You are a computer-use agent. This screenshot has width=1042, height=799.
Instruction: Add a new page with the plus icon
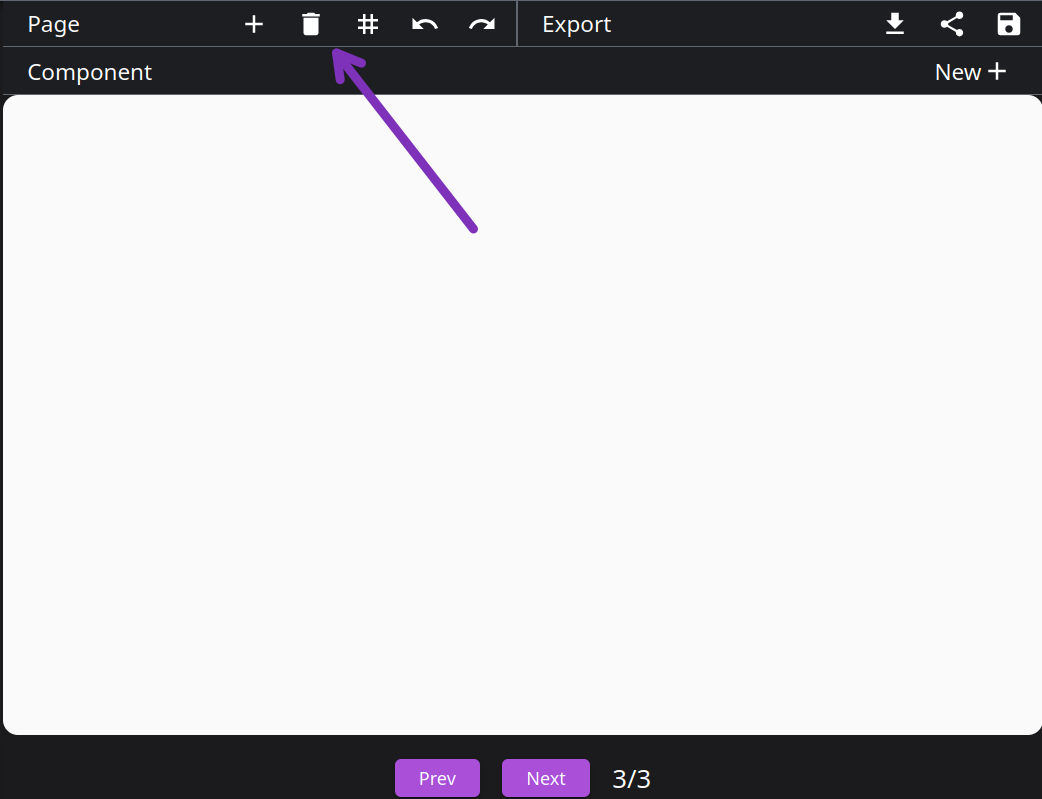tap(253, 24)
